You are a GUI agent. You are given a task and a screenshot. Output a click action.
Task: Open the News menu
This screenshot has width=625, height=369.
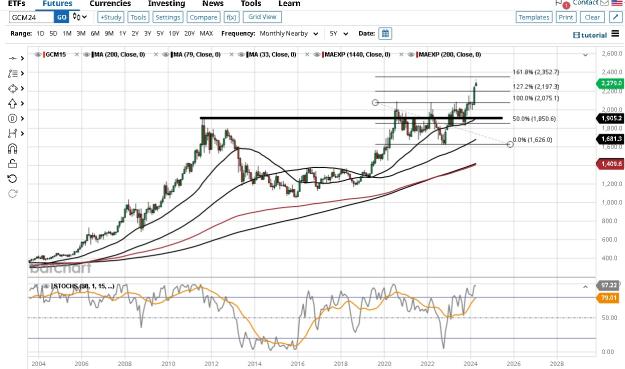pos(213,3)
